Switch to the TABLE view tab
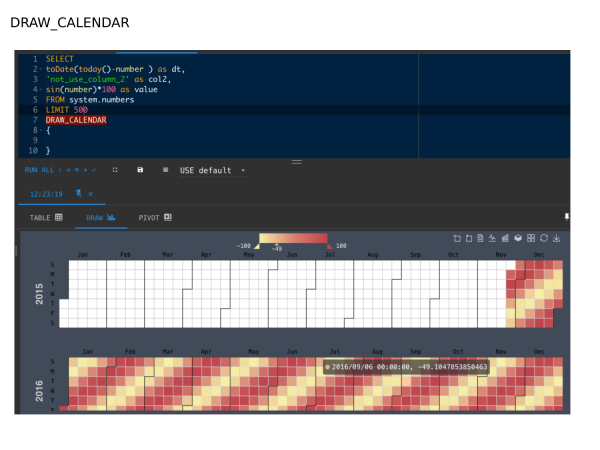 (x=46, y=217)
